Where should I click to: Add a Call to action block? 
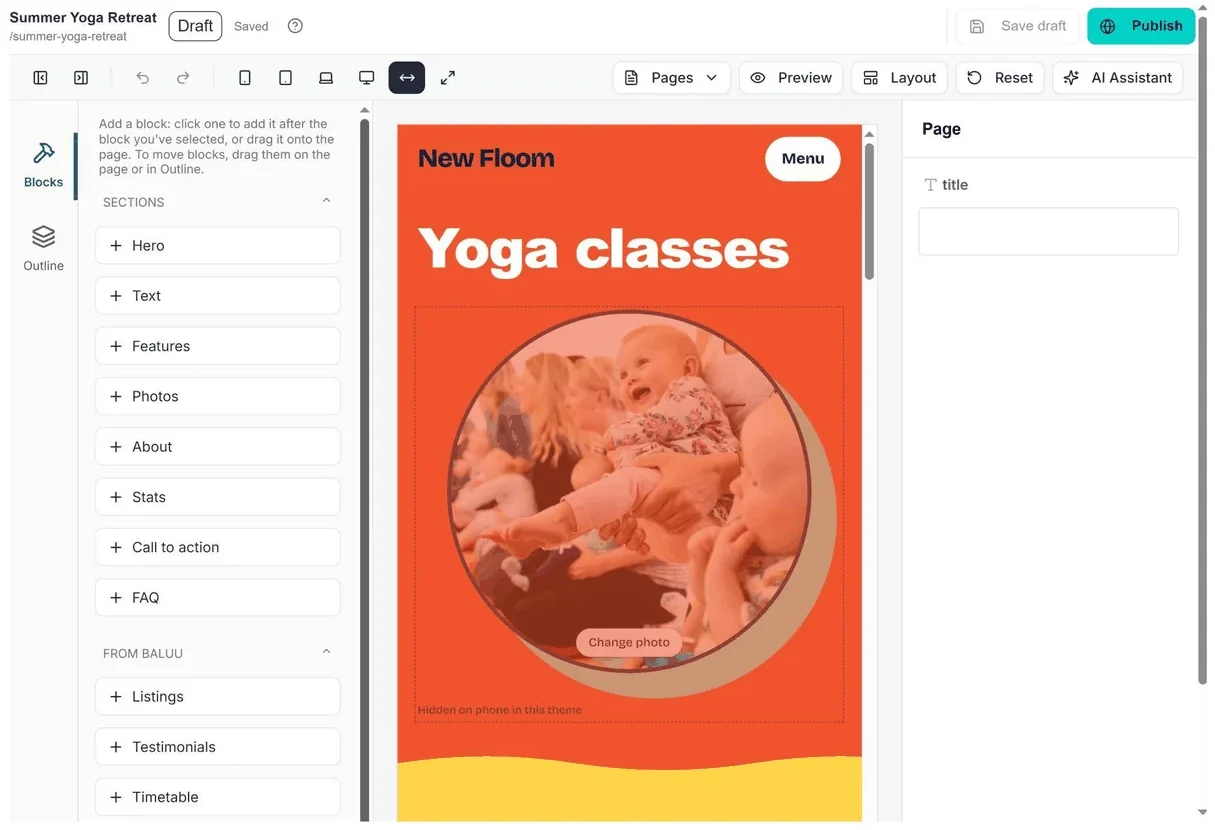point(218,547)
